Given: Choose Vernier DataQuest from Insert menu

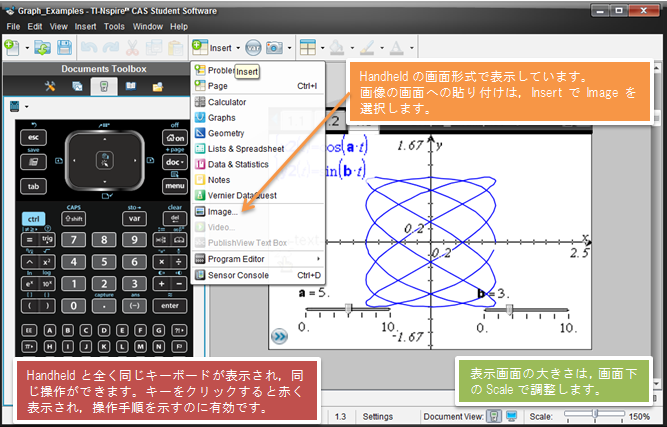Looking at the screenshot, I should click(257, 196).
